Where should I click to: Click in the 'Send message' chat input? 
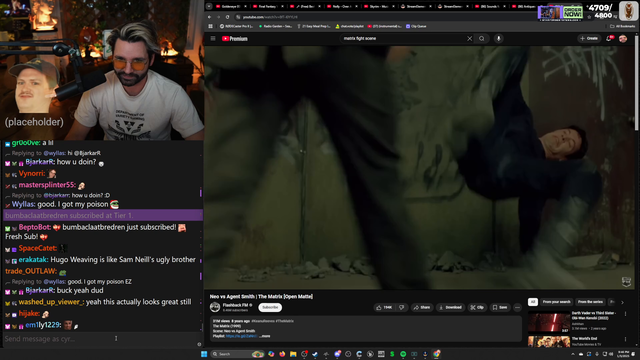(100, 339)
